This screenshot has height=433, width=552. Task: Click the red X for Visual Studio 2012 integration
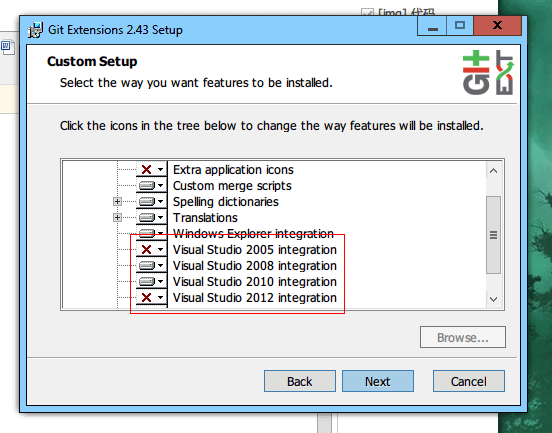[x=146, y=297]
